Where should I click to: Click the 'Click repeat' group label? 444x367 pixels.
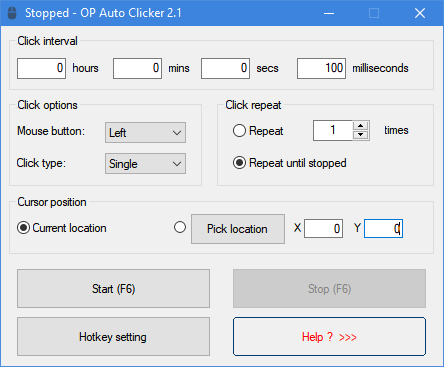(253, 105)
